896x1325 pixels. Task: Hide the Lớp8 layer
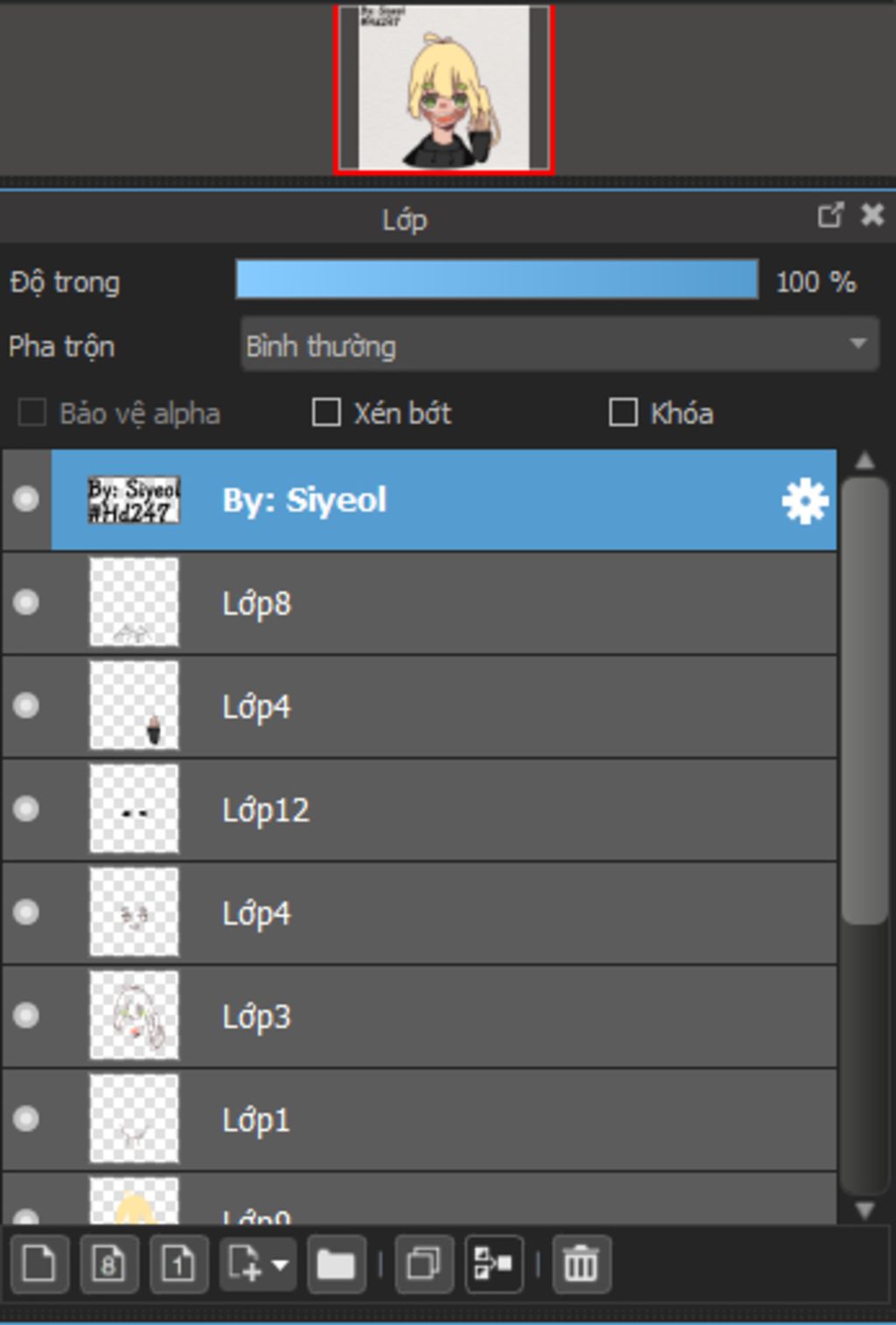point(26,602)
